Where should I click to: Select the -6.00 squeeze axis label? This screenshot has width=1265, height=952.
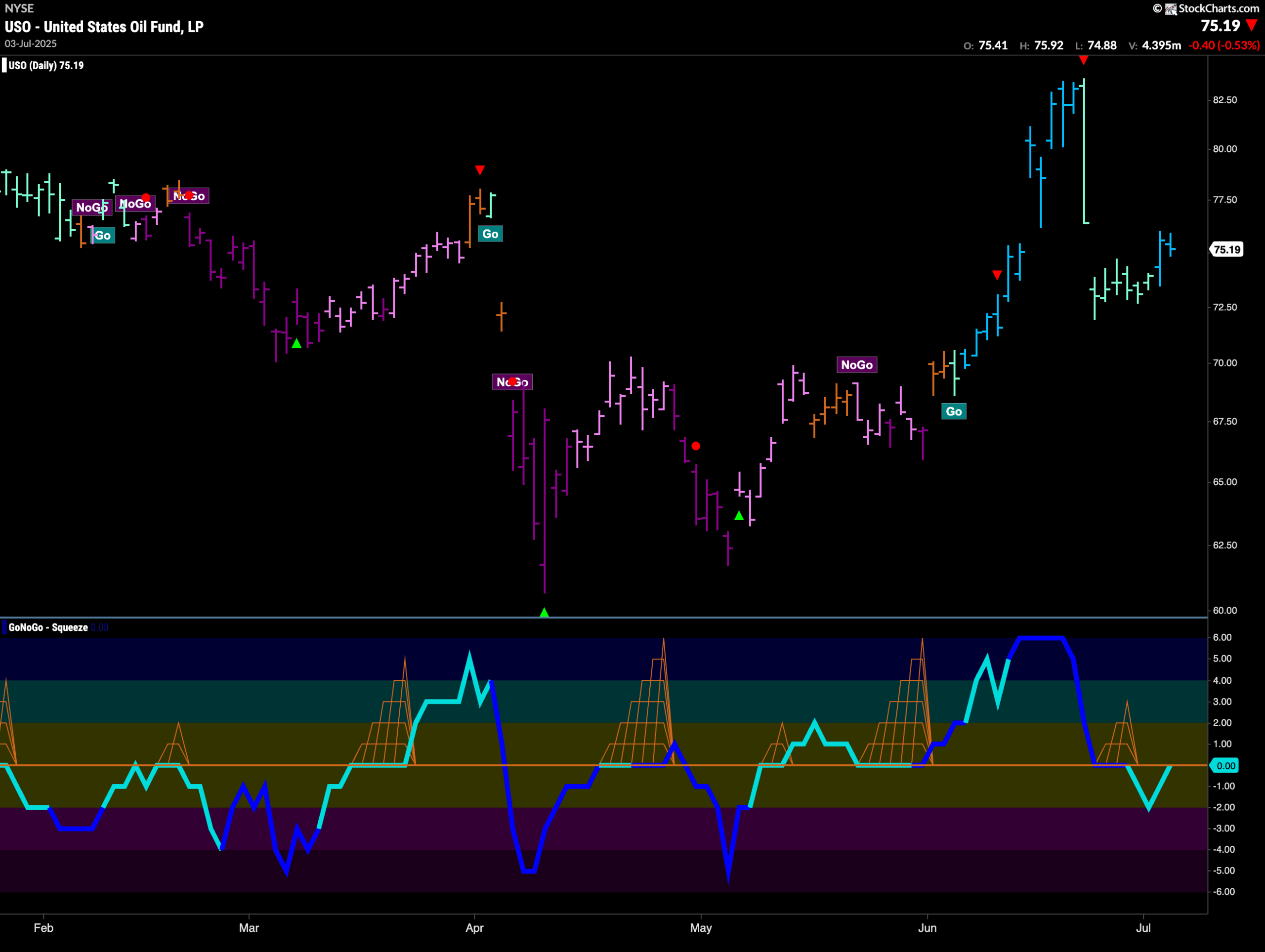[1223, 892]
